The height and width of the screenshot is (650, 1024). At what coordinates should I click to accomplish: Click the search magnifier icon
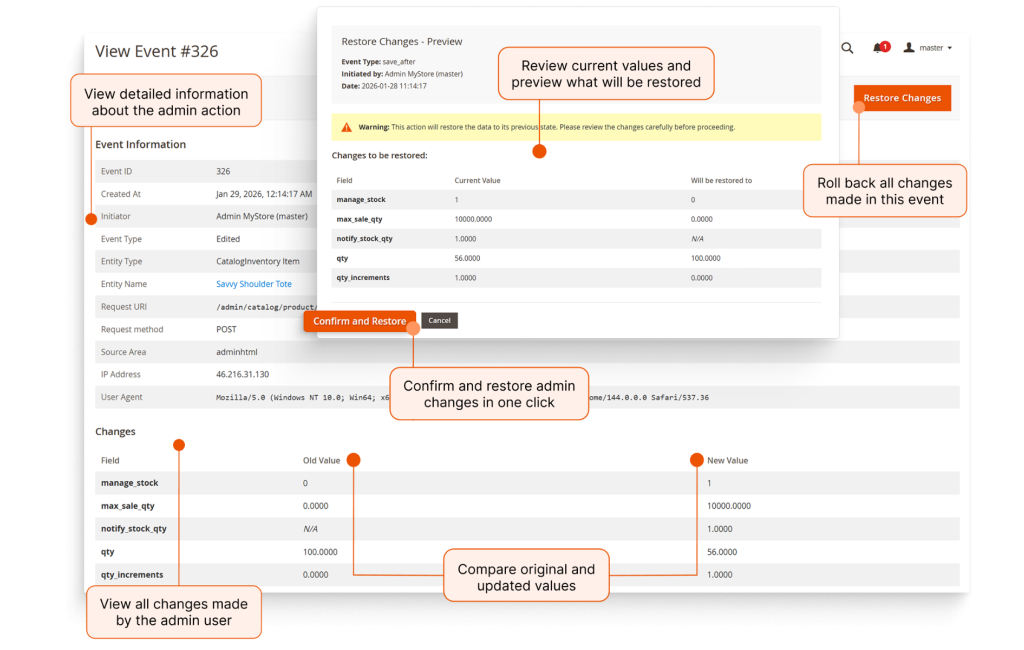(x=847, y=48)
